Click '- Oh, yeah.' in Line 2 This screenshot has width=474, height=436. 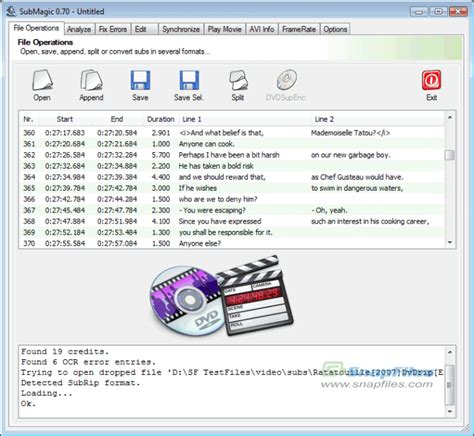(329, 210)
